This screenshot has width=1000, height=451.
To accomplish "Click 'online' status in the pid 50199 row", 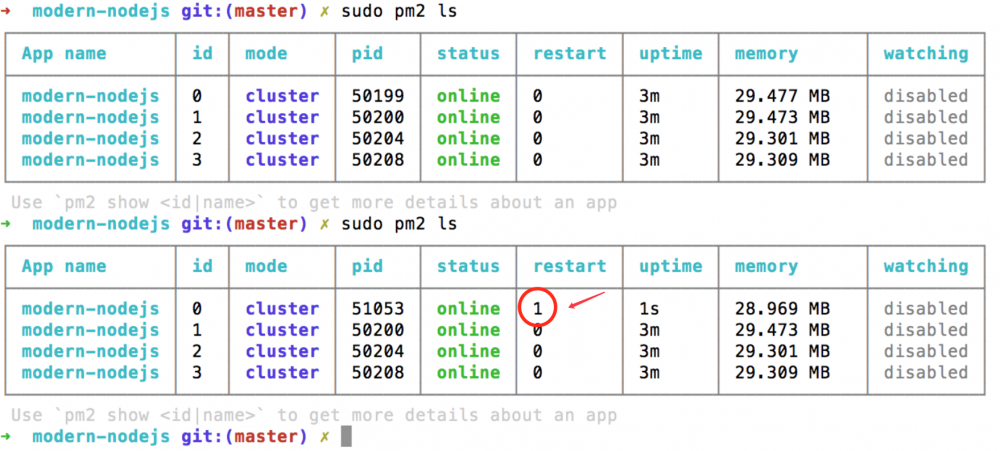I will point(468,96).
